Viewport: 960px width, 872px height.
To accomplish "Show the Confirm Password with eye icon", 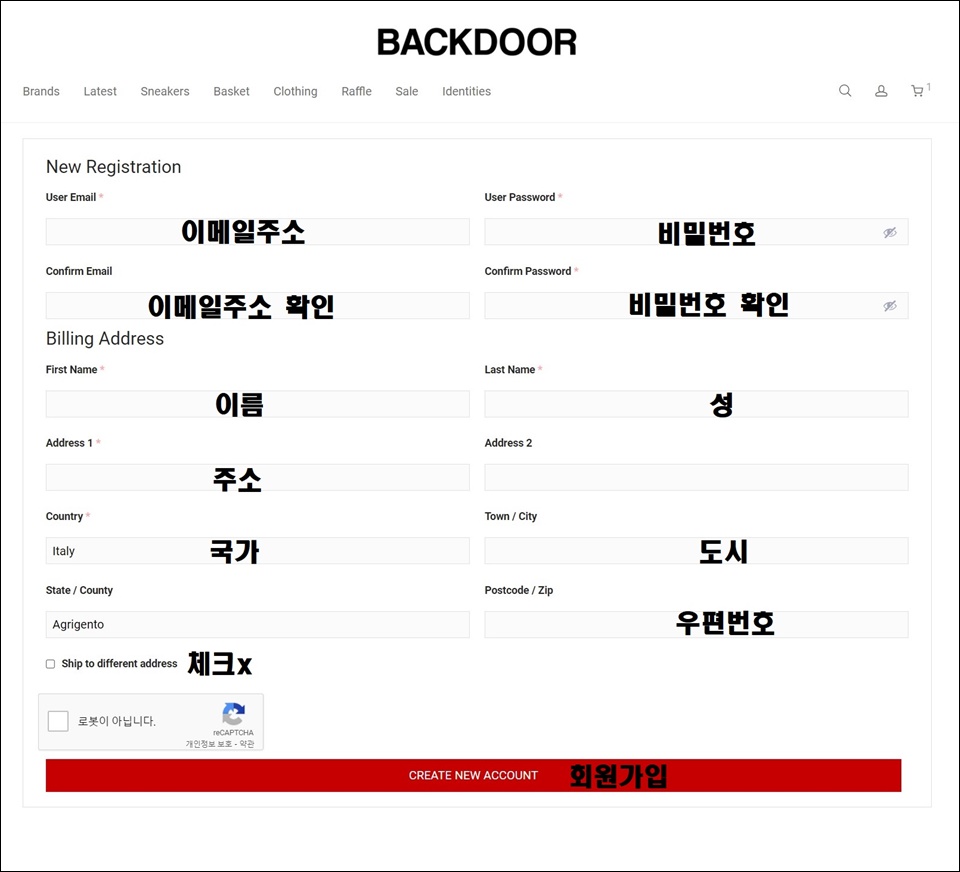I will click(x=890, y=306).
